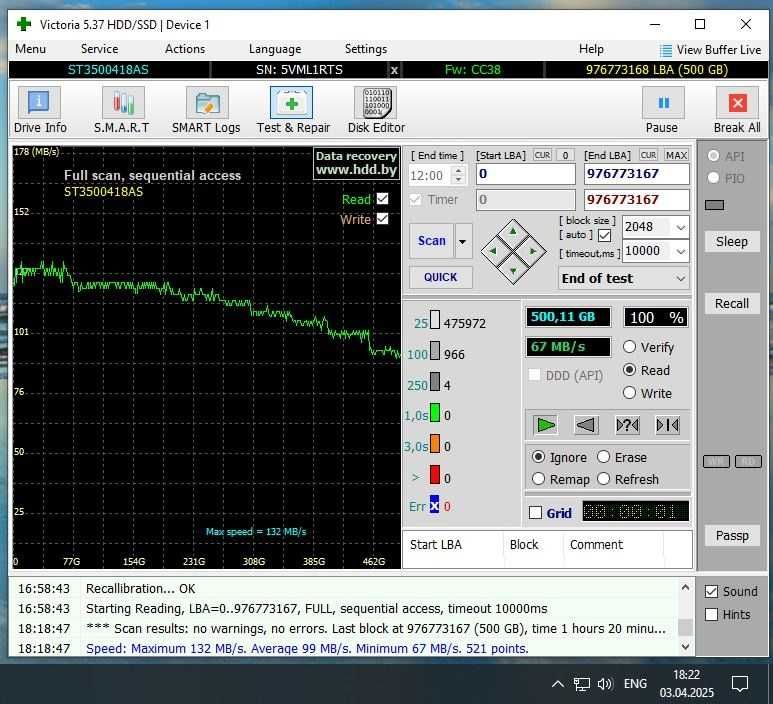Image resolution: width=773 pixels, height=704 pixels.
Task: Select the Erase radio button
Action: [x=603, y=457]
